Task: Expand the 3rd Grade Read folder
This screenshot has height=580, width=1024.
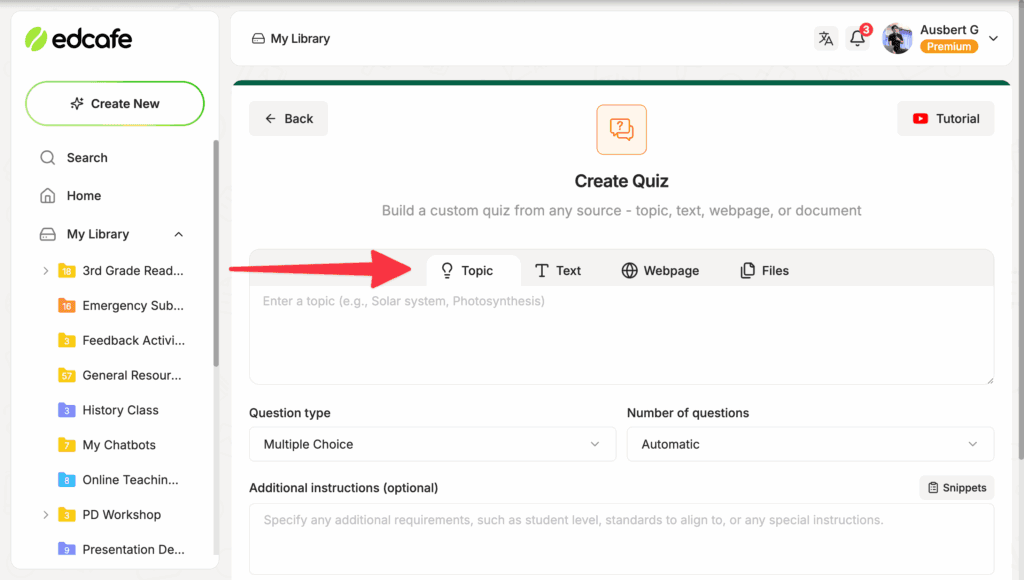Action: (45, 271)
